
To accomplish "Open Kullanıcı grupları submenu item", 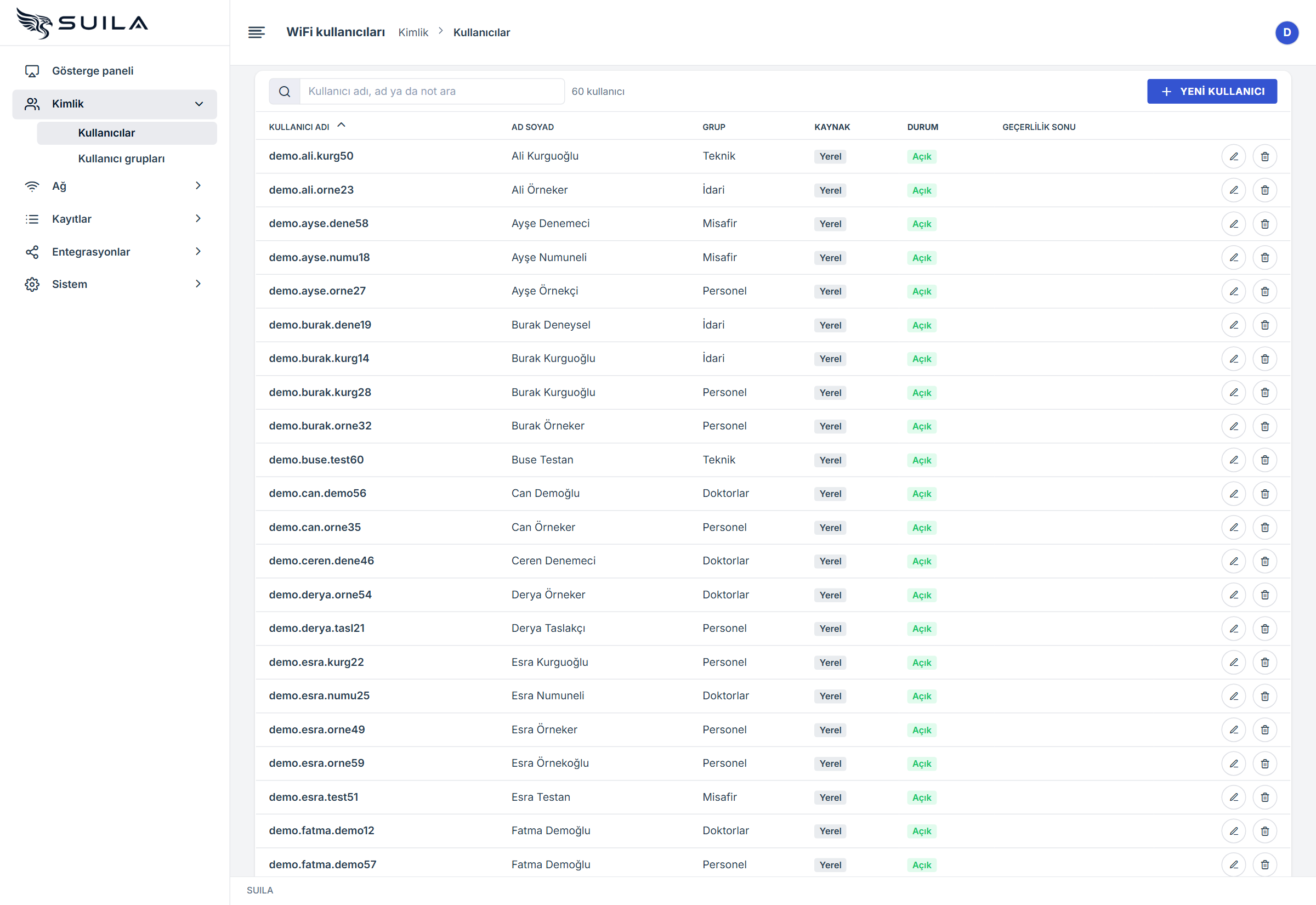I will (x=127, y=159).
